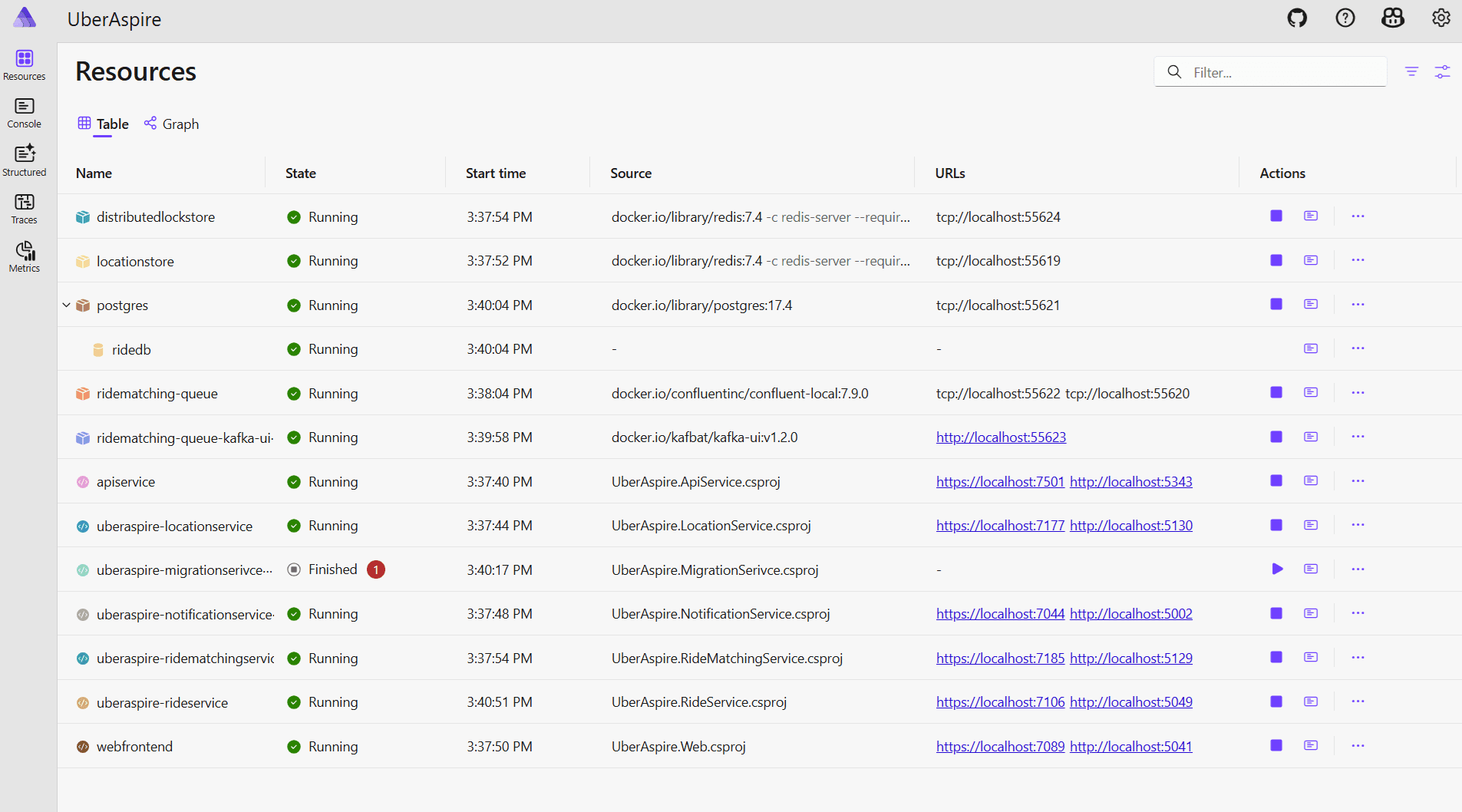The width and height of the screenshot is (1462, 812).
Task: Sort by the Source column header
Action: click(x=631, y=173)
